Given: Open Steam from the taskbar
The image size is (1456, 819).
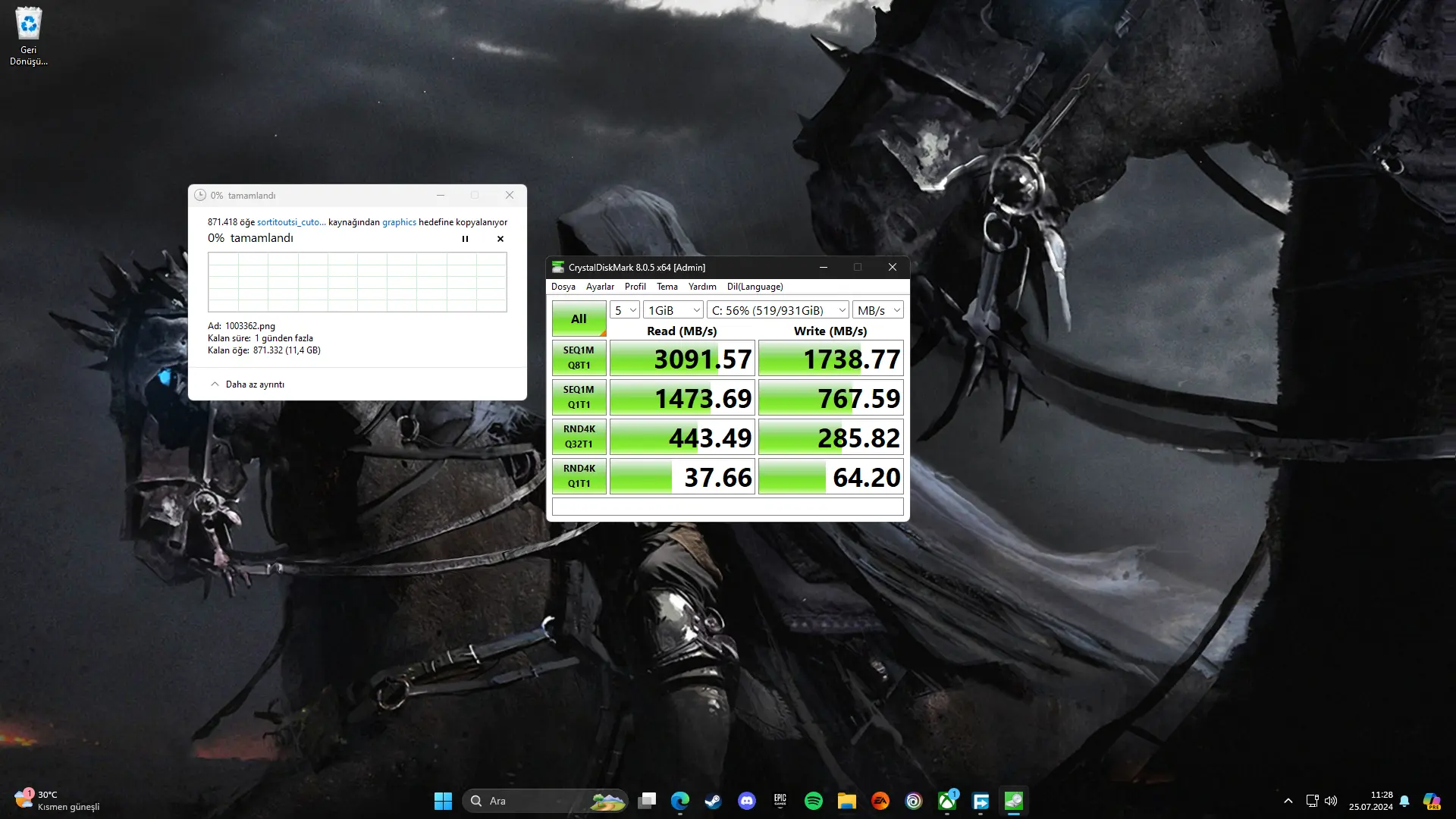Looking at the screenshot, I should tap(714, 801).
